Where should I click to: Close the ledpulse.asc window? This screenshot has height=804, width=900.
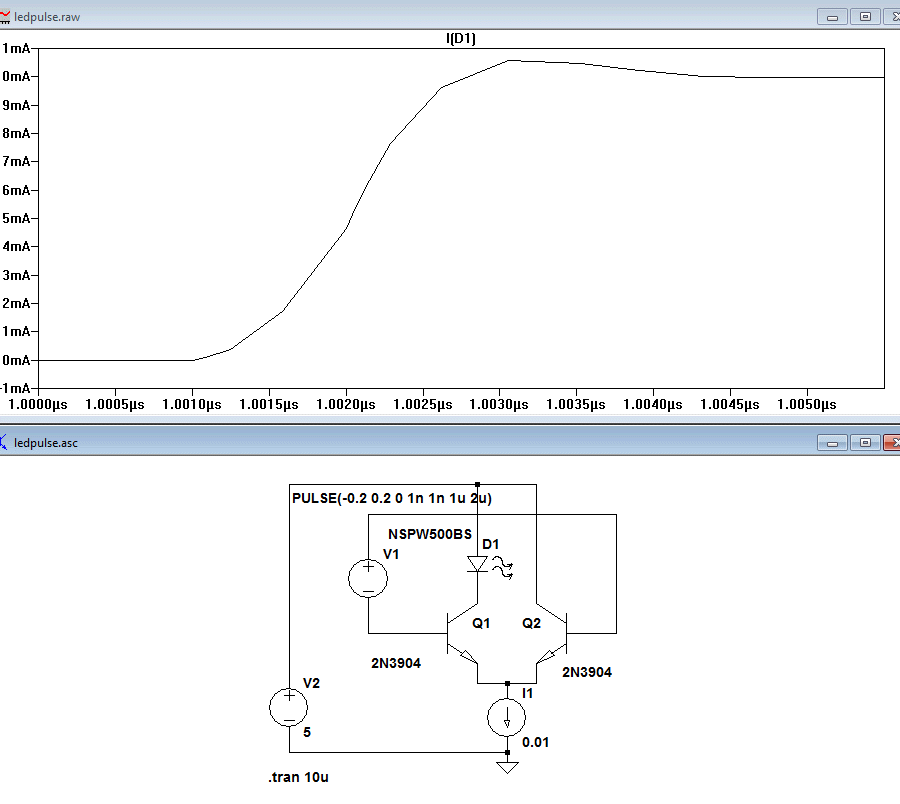click(x=891, y=442)
